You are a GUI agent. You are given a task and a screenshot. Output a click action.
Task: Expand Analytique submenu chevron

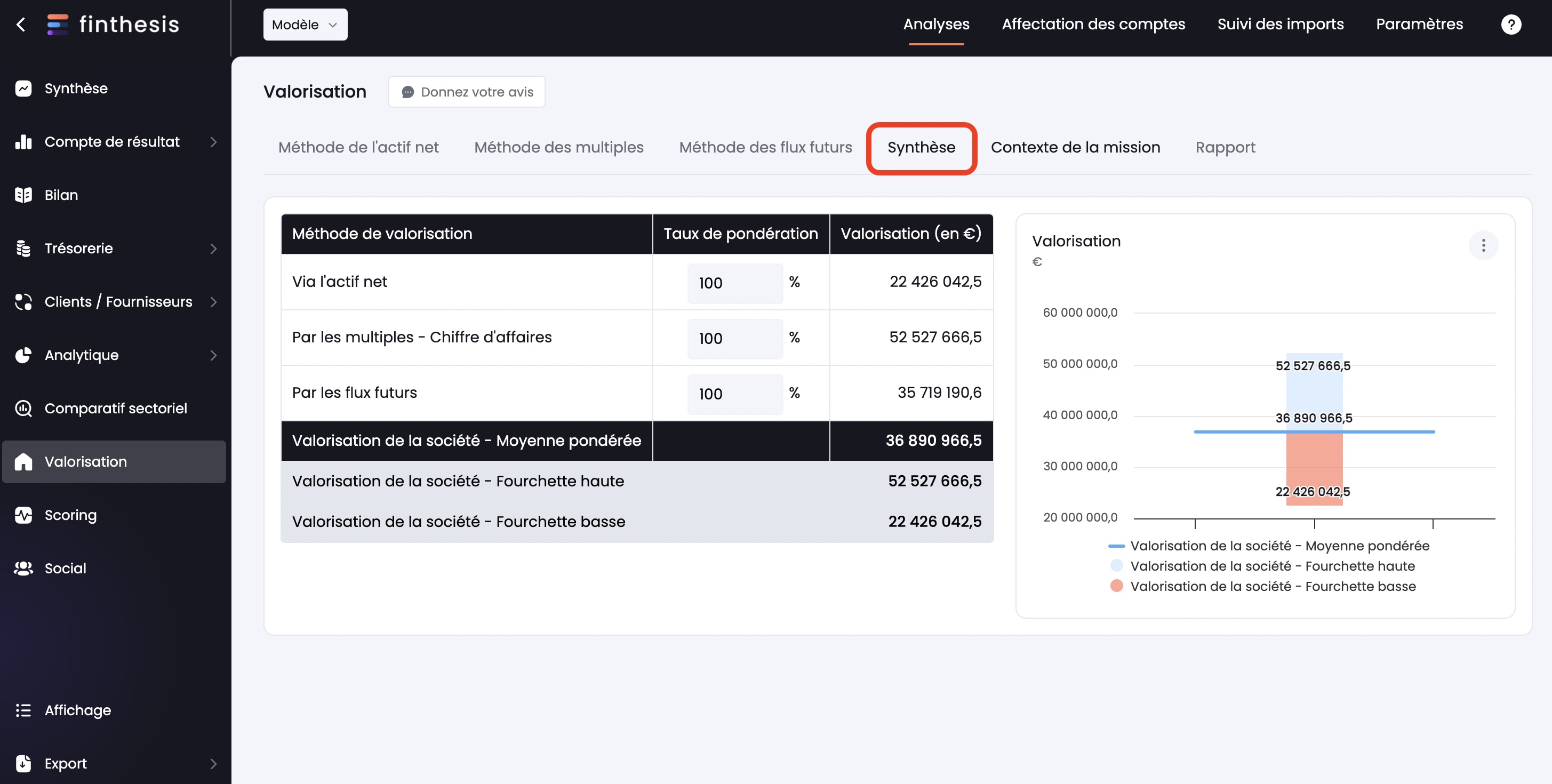pos(213,355)
